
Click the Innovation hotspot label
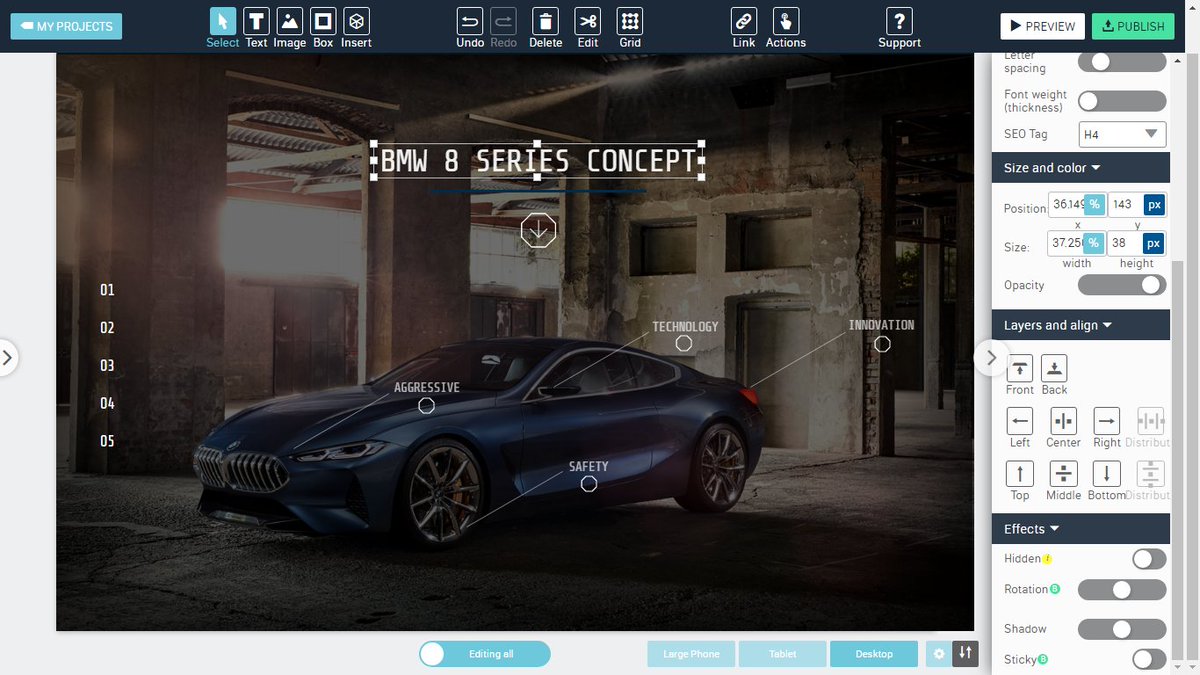[881, 325]
